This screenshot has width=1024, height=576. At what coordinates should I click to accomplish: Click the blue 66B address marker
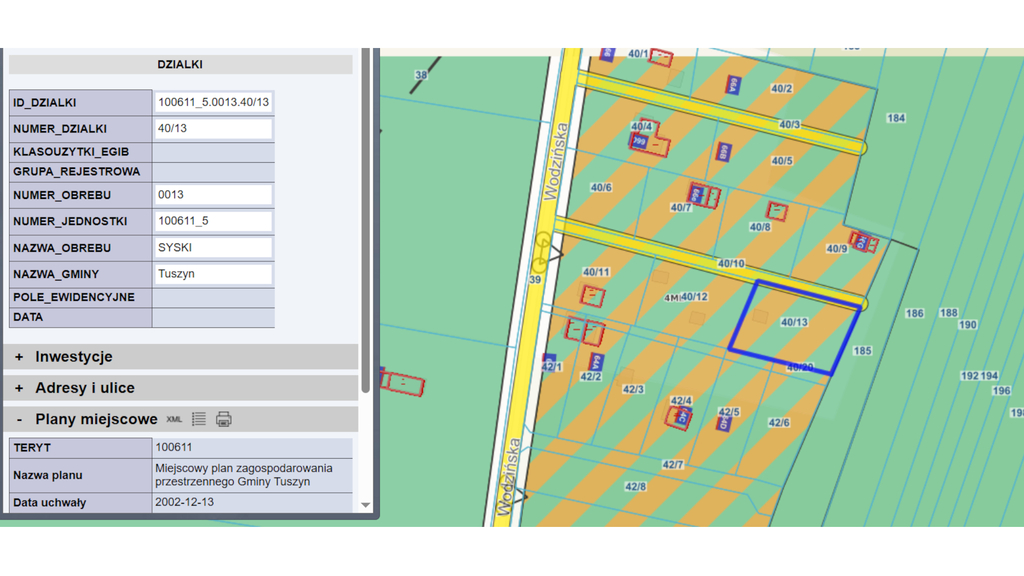point(723,151)
